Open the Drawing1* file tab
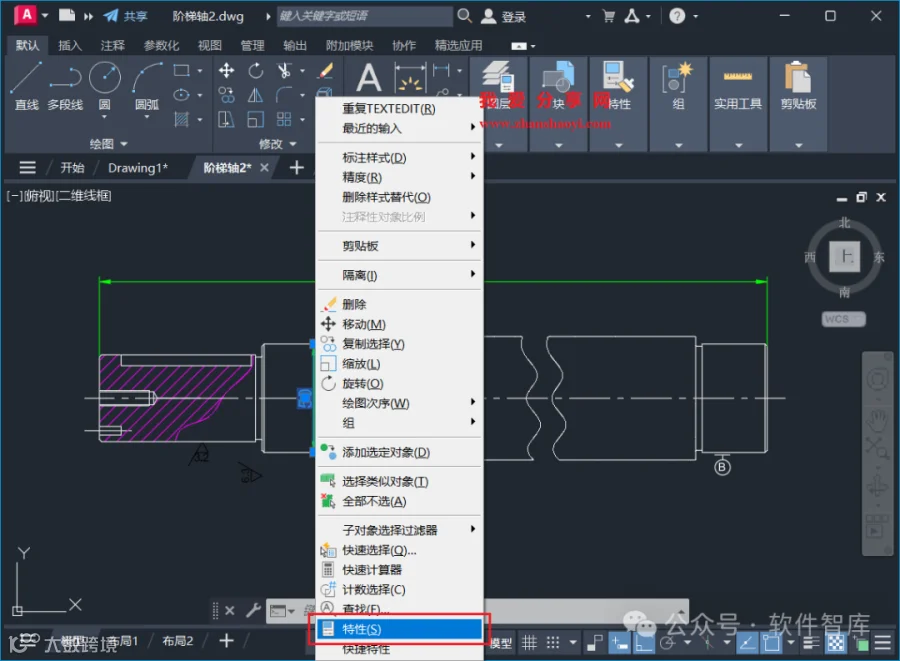 click(x=138, y=168)
